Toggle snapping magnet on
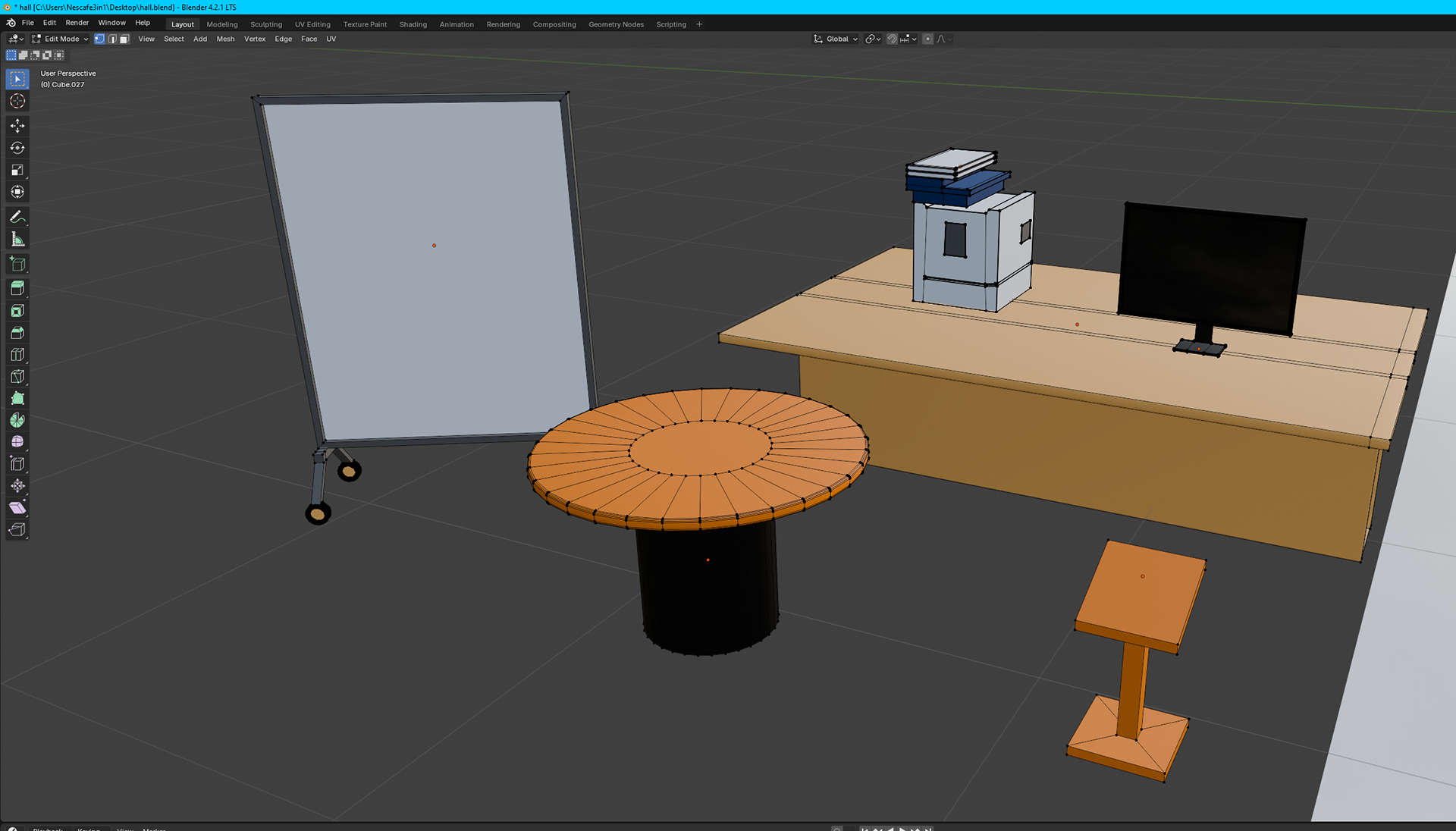This screenshot has width=1456, height=831. tap(892, 39)
